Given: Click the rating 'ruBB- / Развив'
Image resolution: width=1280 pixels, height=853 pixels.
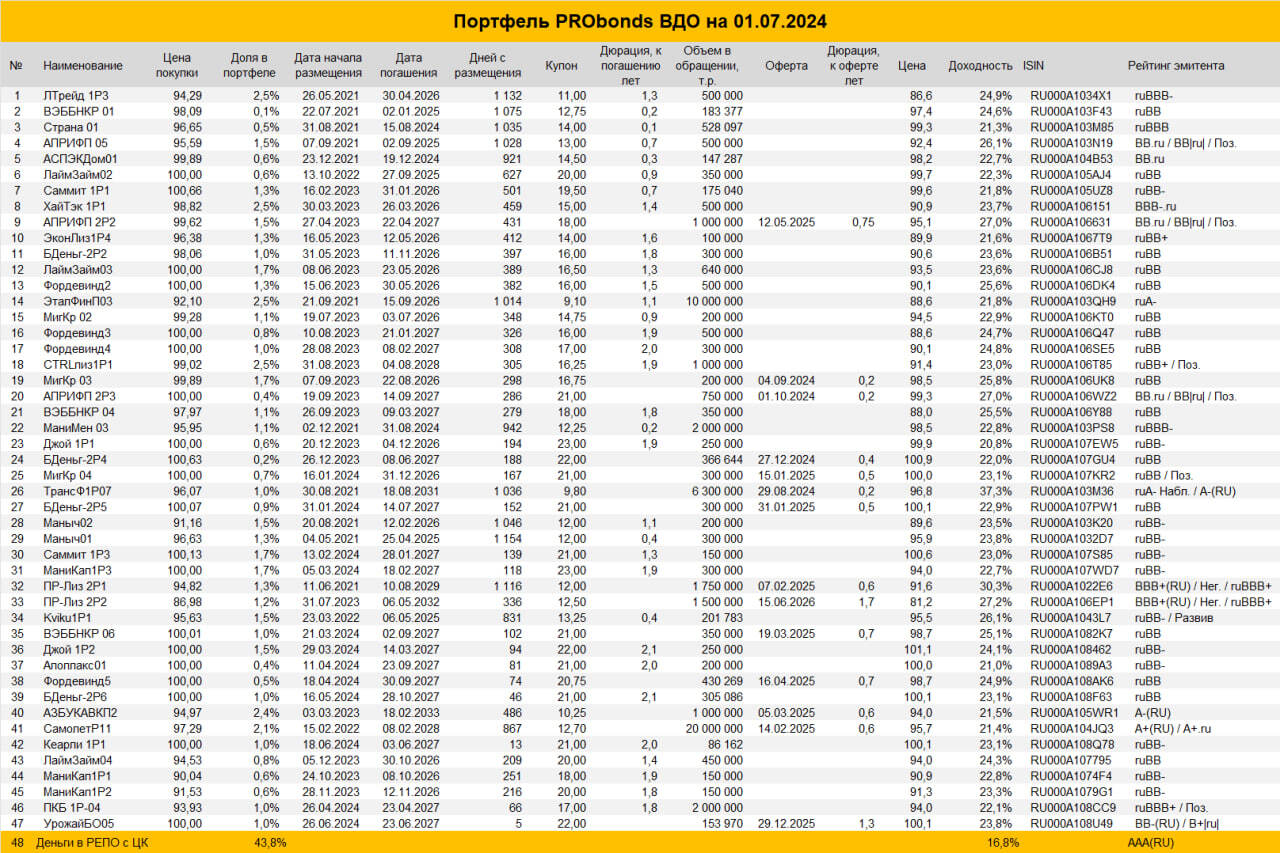Looking at the screenshot, I should click(x=1175, y=617).
